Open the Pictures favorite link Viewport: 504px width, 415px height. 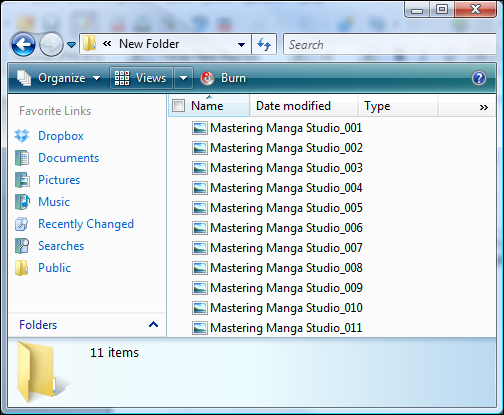tap(59, 180)
